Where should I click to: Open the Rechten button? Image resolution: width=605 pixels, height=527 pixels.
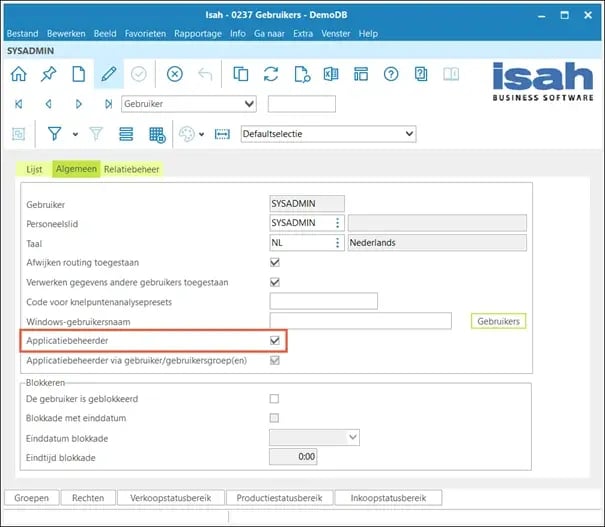88,498
